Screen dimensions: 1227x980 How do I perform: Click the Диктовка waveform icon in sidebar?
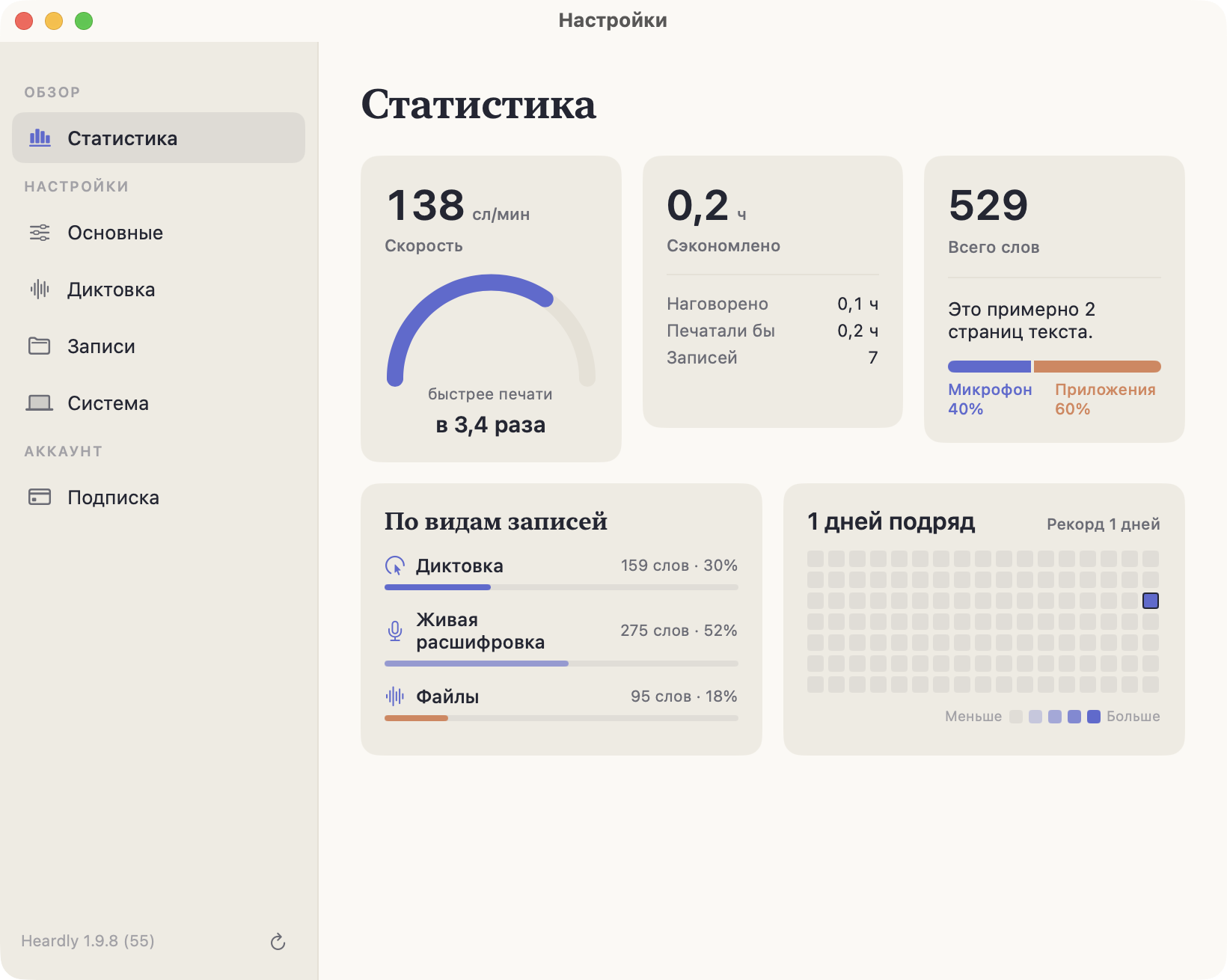40,290
